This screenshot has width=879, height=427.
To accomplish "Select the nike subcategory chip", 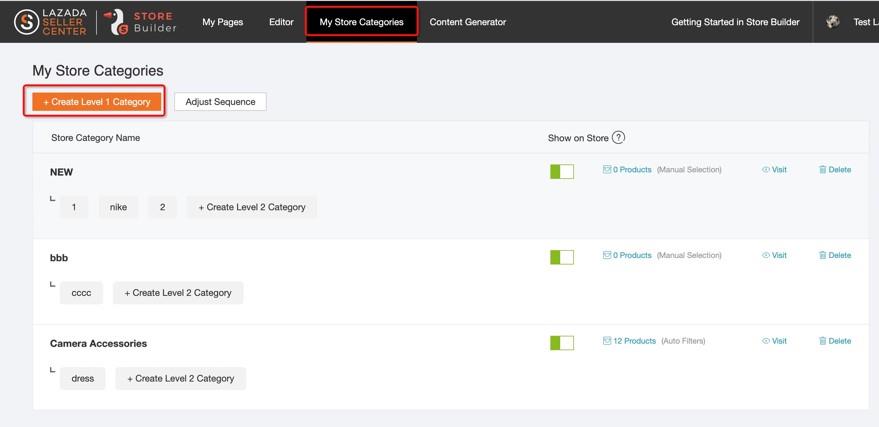I will (x=118, y=207).
